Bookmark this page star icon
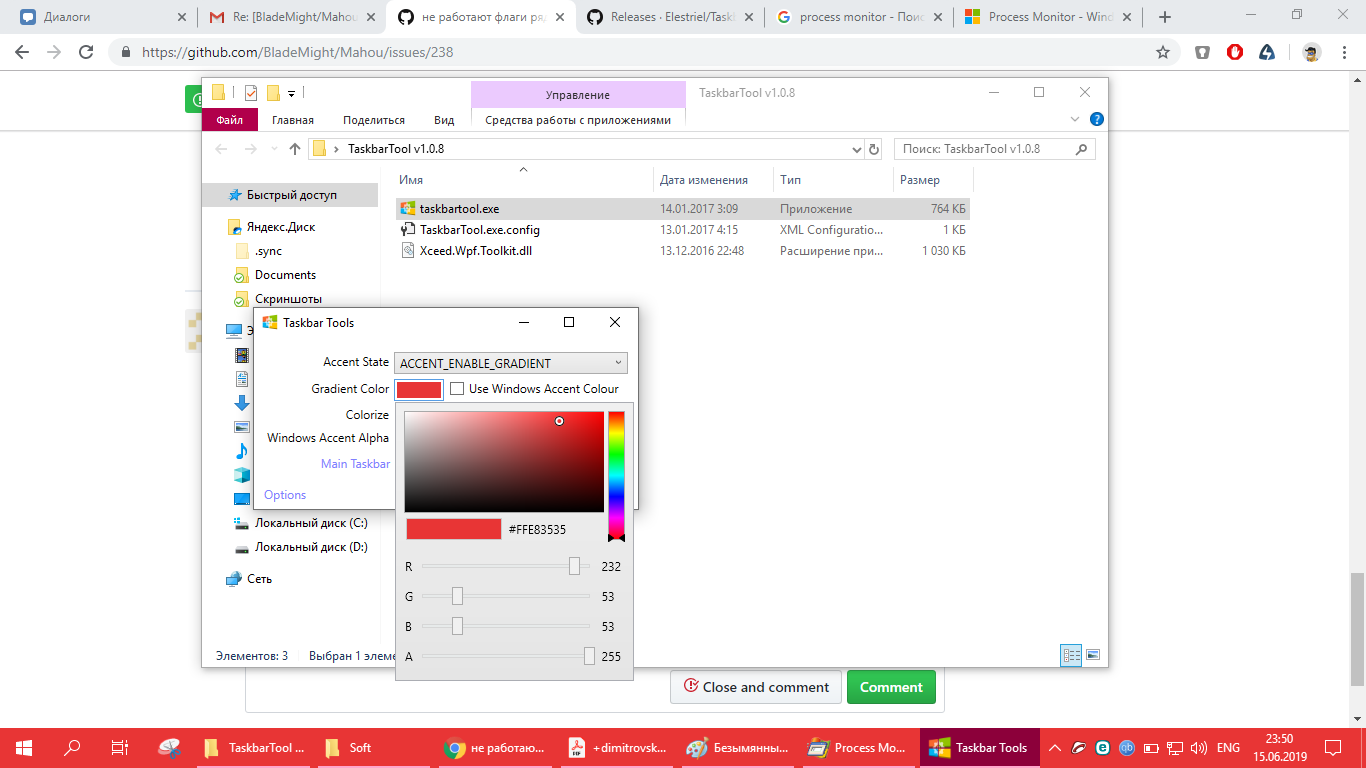The height and width of the screenshot is (768, 1366). click(1163, 52)
